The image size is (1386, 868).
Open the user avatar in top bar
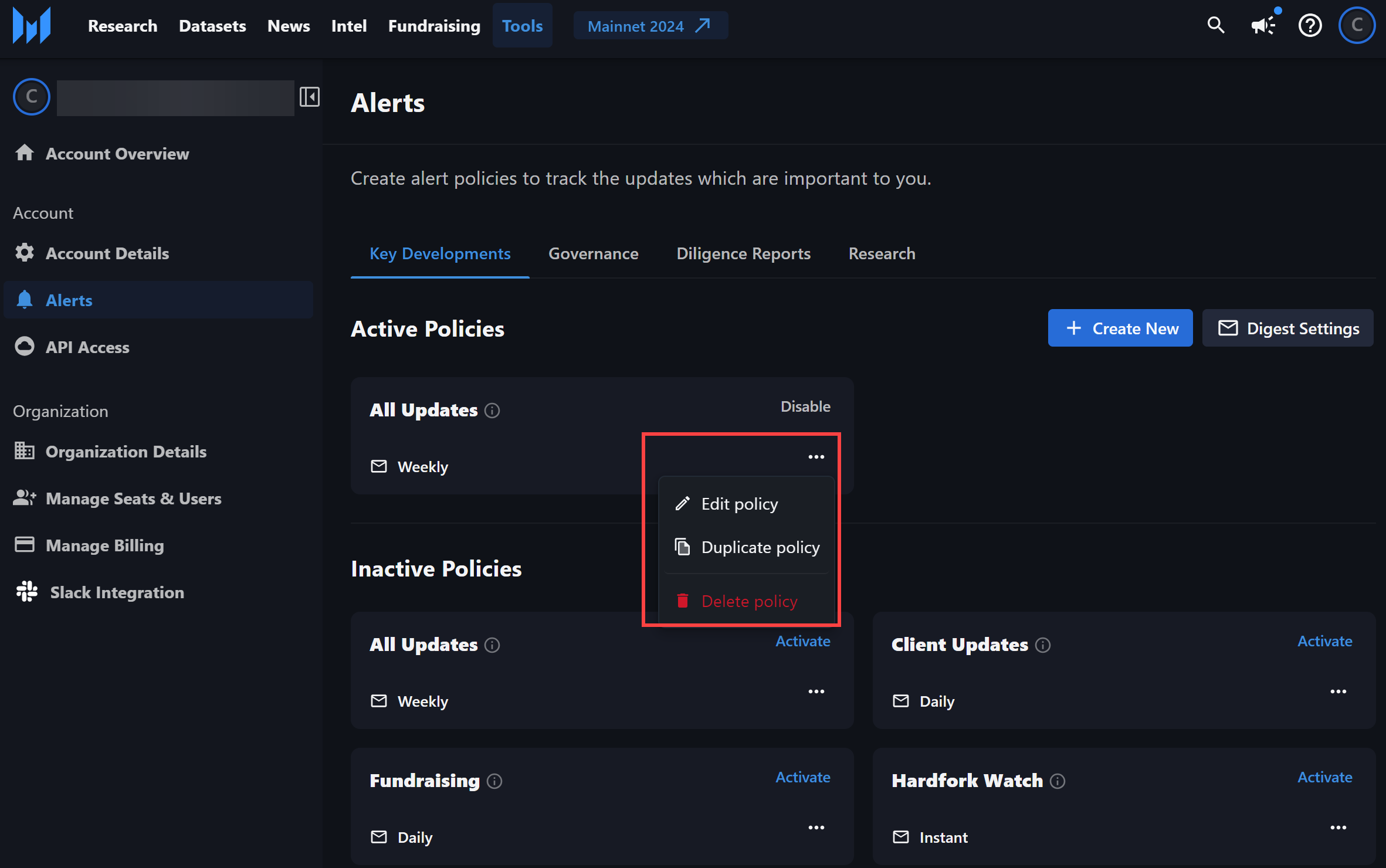pyautogui.click(x=1357, y=25)
